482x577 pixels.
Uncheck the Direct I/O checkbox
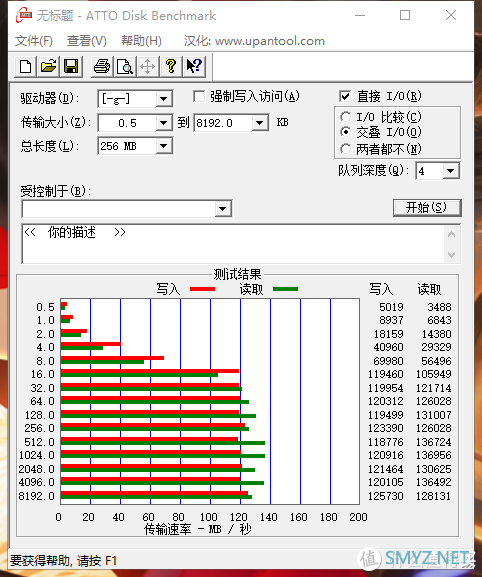tap(345, 96)
